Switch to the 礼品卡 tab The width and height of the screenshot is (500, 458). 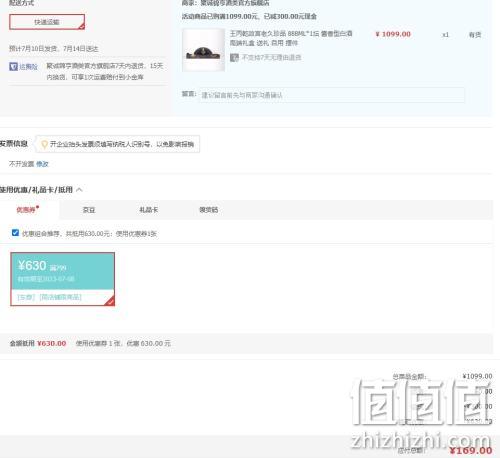click(149, 210)
